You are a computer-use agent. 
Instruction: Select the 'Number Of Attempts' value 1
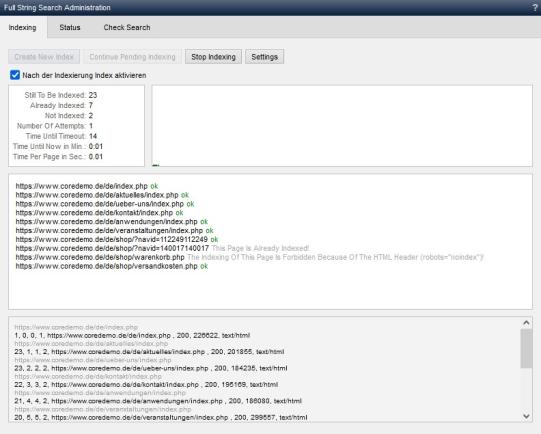tap(91, 126)
